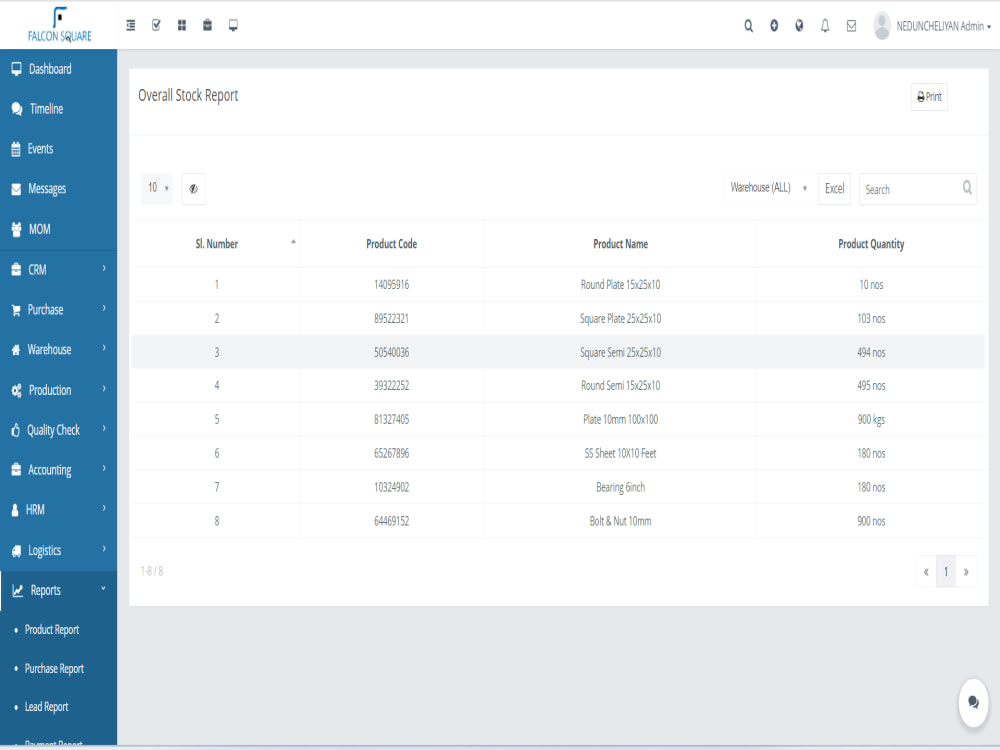This screenshot has width=1000, height=750.
Task: Click product name Square Plate 25x25x10
Action: pyautogui.click(x=621, y=319)
